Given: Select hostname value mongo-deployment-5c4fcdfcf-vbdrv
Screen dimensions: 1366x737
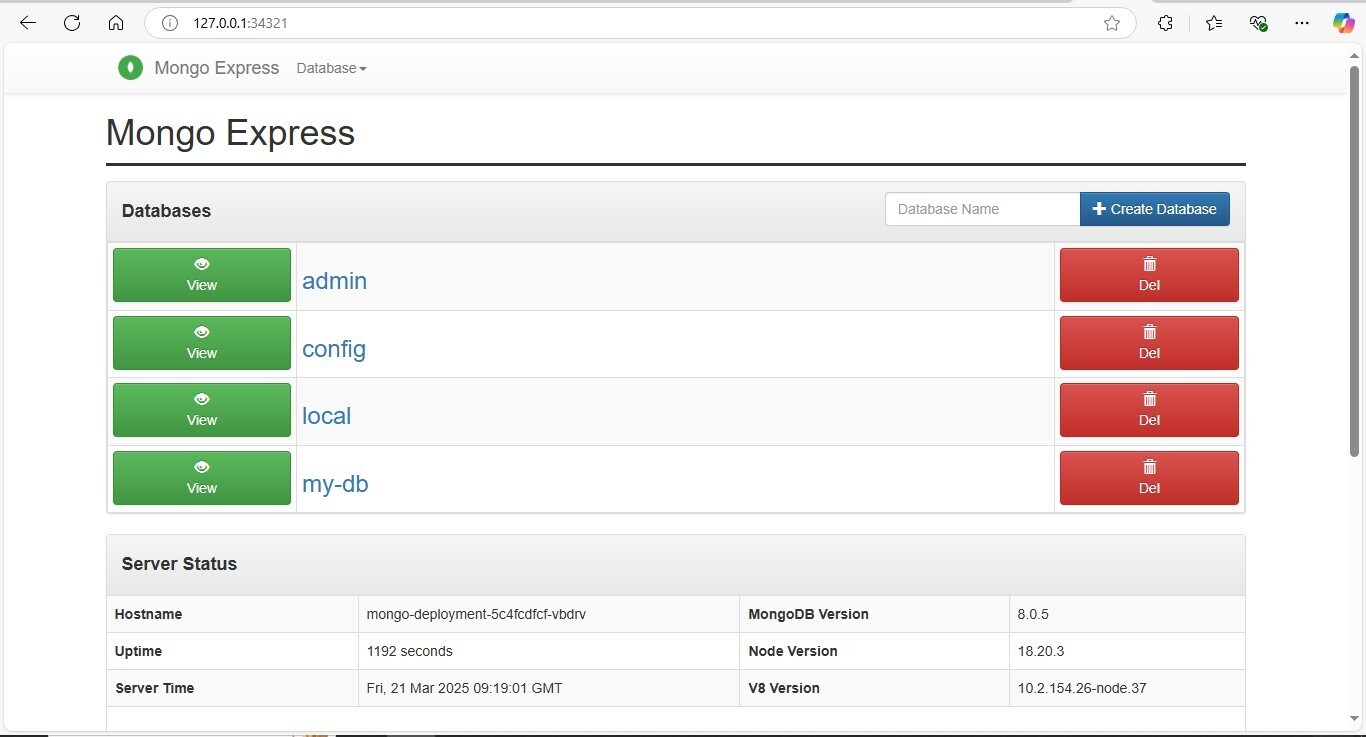Looking at the screenshot, I should point(476,614).
